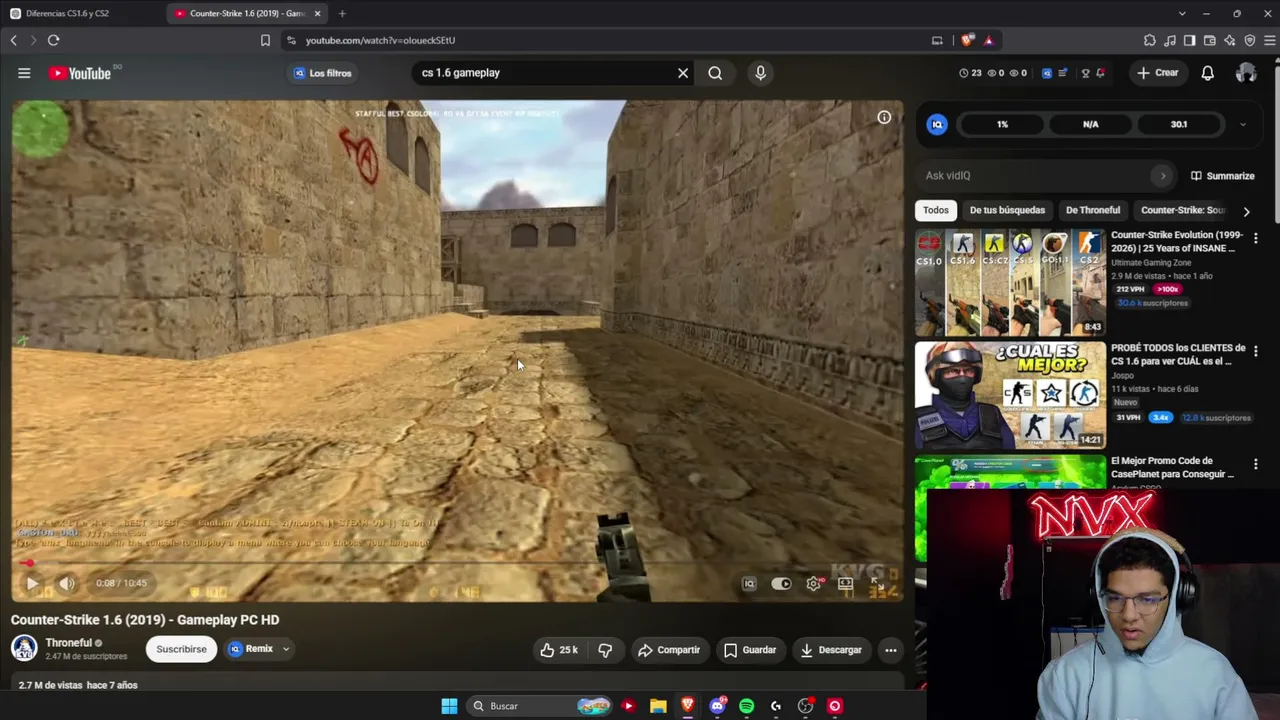Select the De tus búsquedas chip
Screen dimensions: 1280x720
pyautogui.click(x=1007, y=210)
